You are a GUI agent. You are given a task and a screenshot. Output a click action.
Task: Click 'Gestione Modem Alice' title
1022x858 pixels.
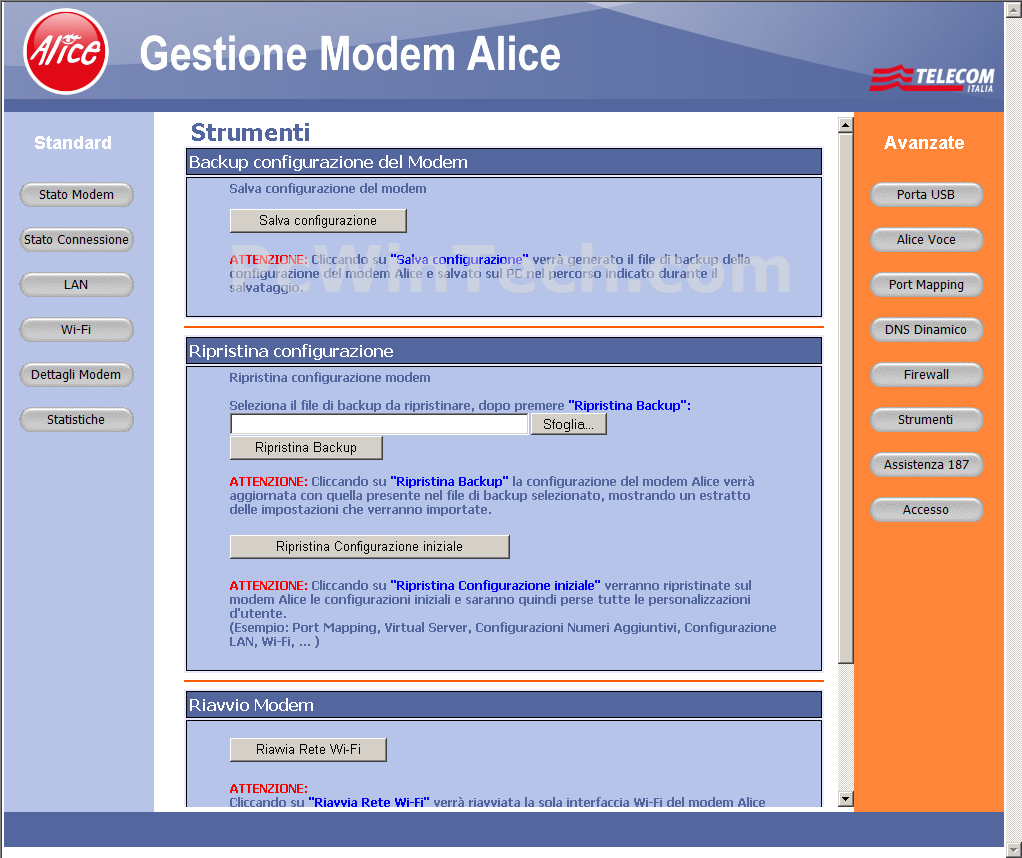point(350,53)
